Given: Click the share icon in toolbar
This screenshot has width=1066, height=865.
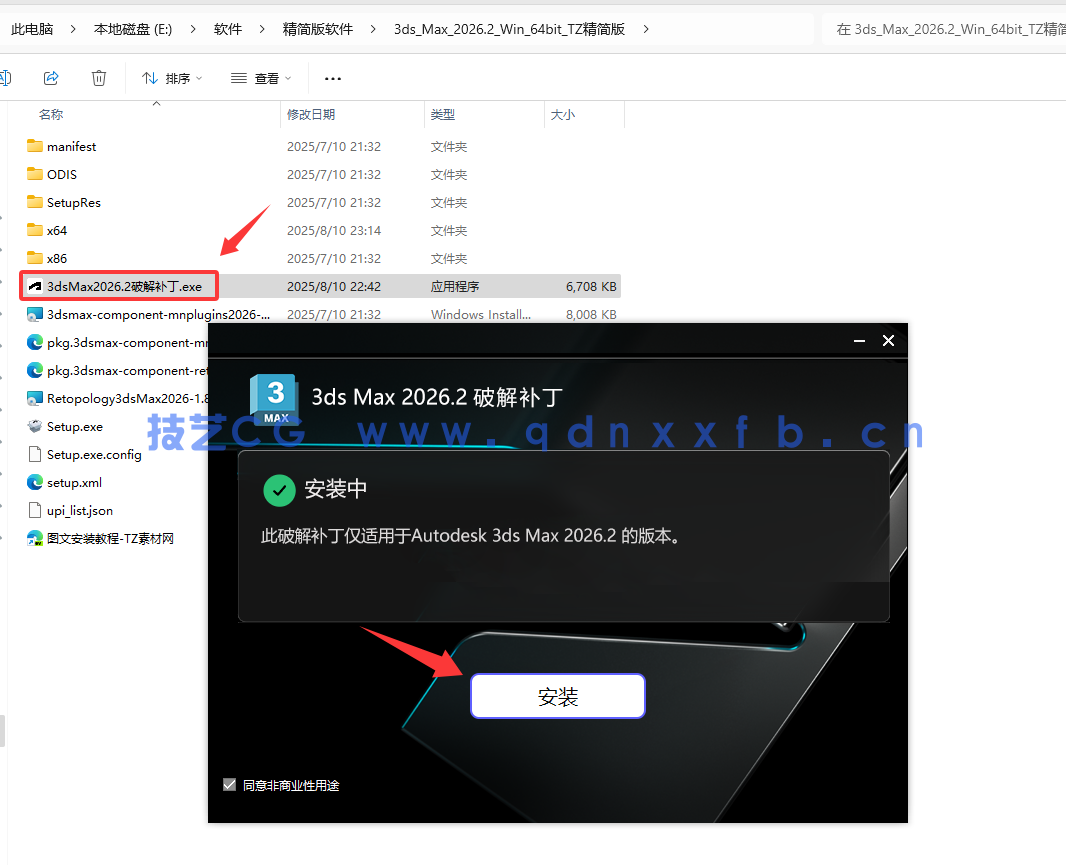Looking at the screenshot, I should [51, 78].
